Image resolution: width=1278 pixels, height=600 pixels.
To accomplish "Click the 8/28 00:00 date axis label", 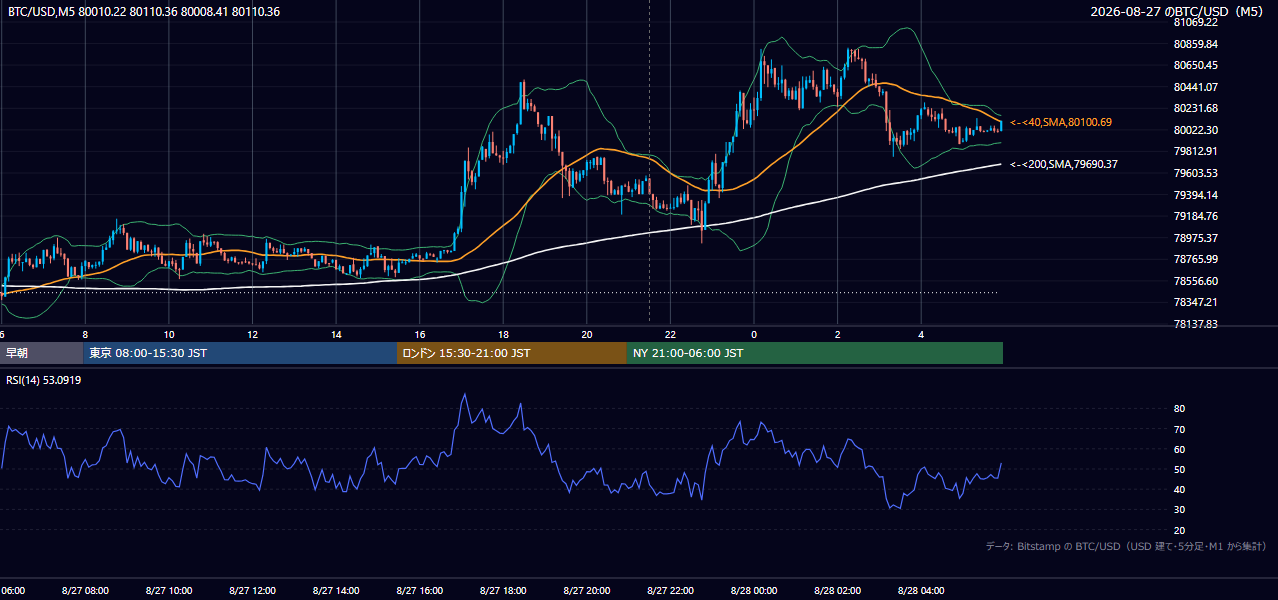I will pyautogui.click(x=754, y=591).
